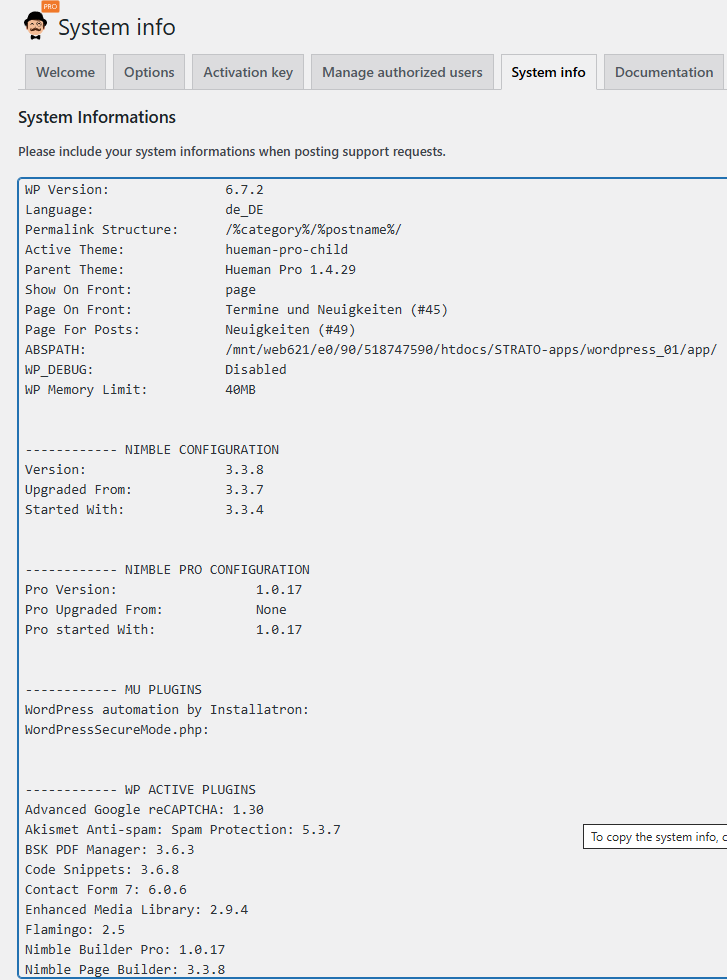Click the Language value de_DE

[244, 209]
